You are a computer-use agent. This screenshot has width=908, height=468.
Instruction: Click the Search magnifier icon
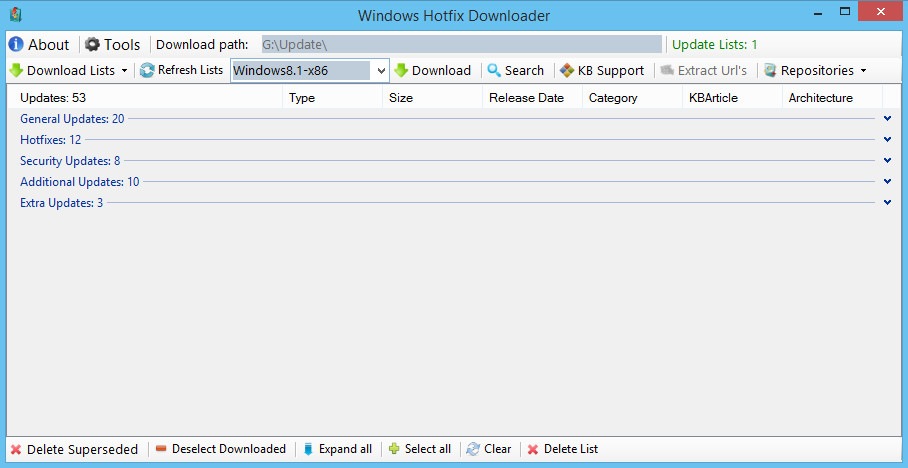point(494,70)
